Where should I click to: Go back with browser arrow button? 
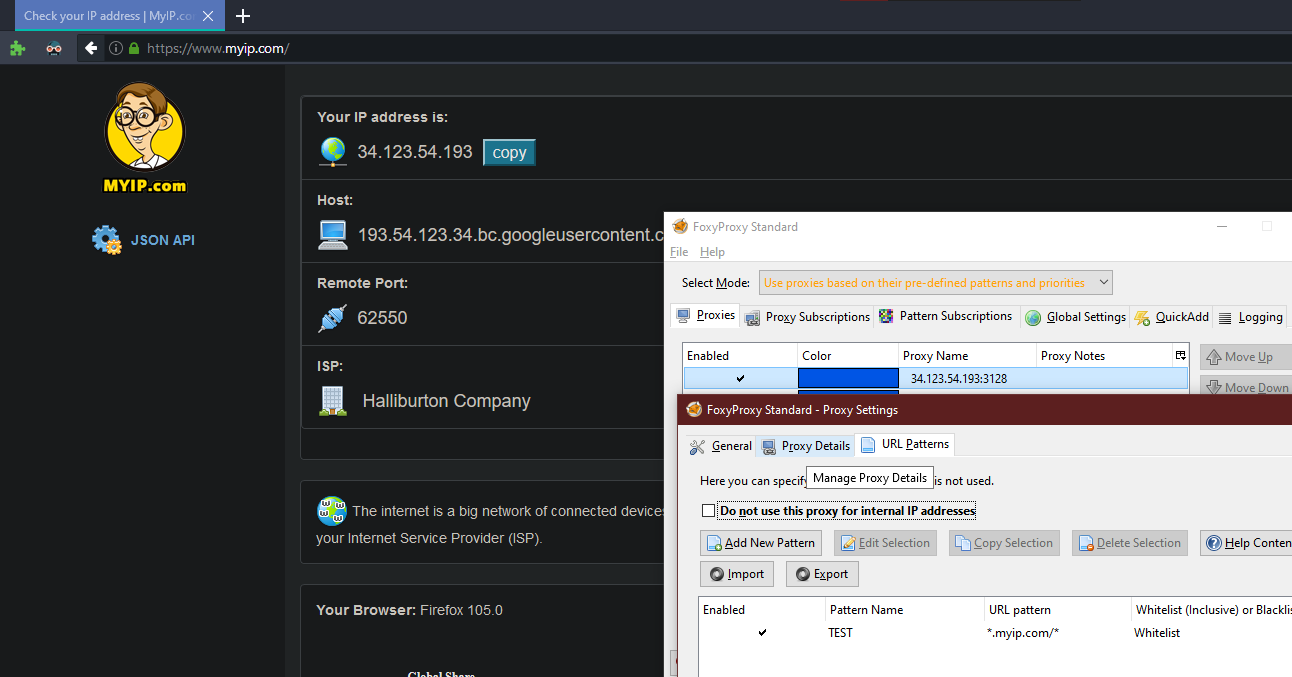click(91, 48)
